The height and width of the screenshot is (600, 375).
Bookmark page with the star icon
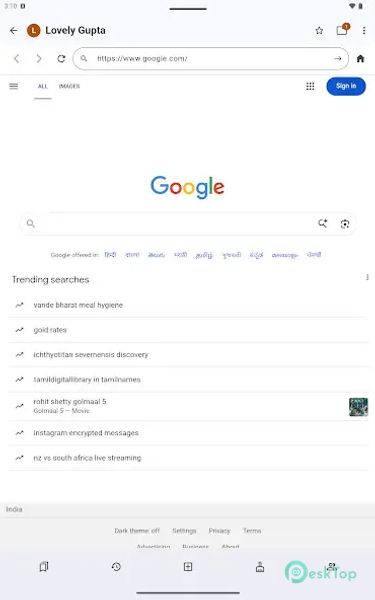[x=319, y=31]
